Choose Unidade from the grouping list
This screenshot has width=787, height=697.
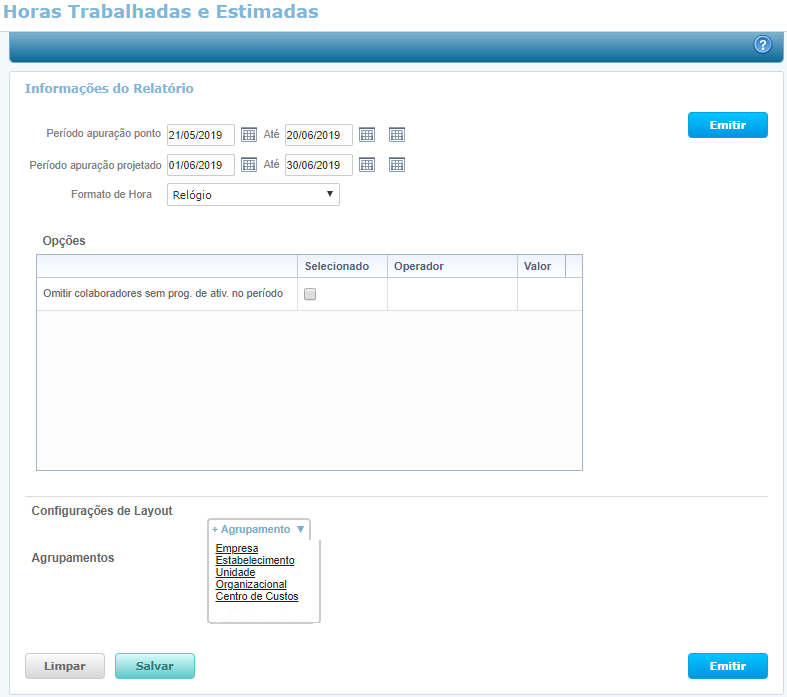(x=235, y=573)
